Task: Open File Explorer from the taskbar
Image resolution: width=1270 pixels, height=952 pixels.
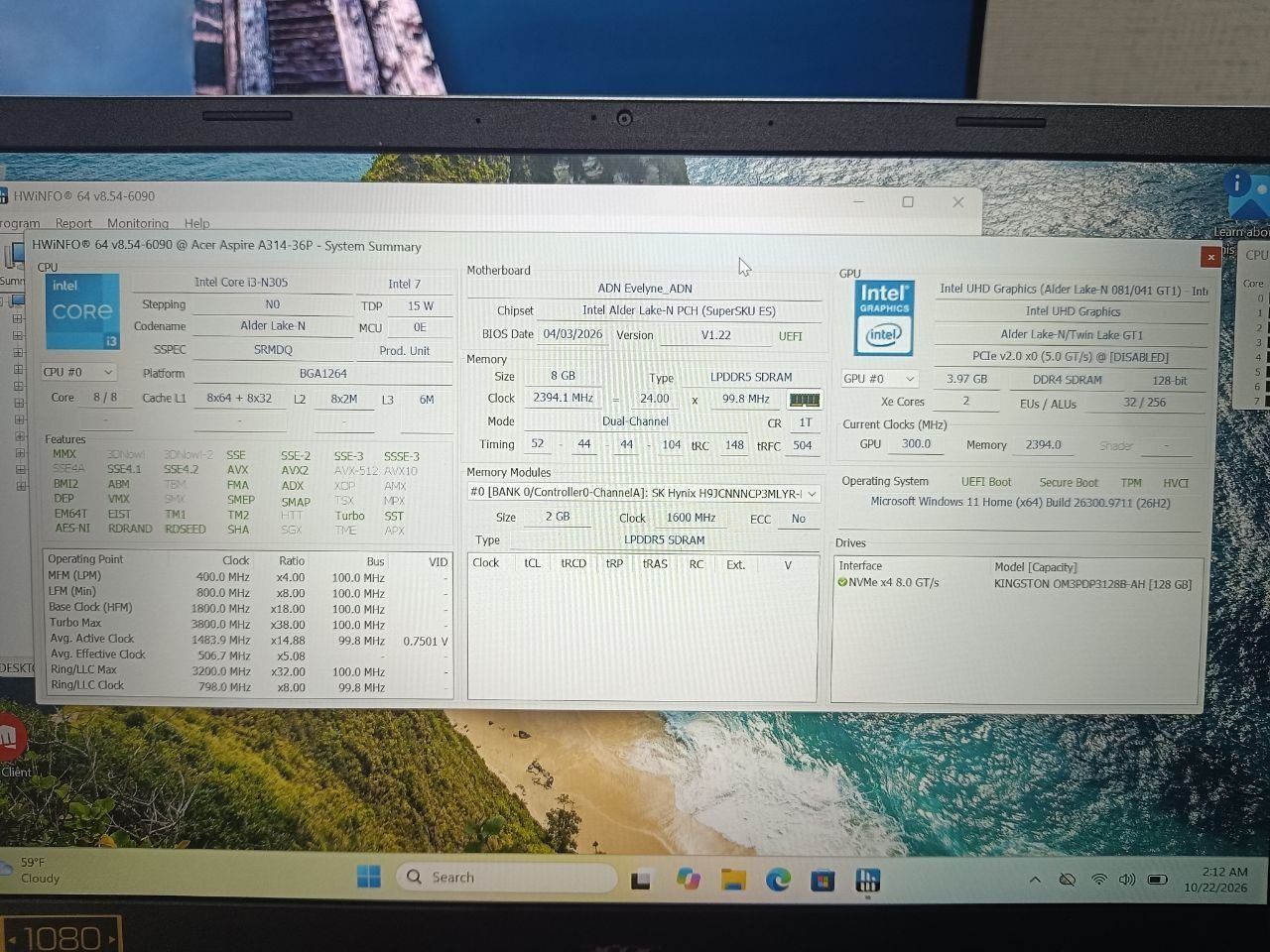Action: [732, 880]
